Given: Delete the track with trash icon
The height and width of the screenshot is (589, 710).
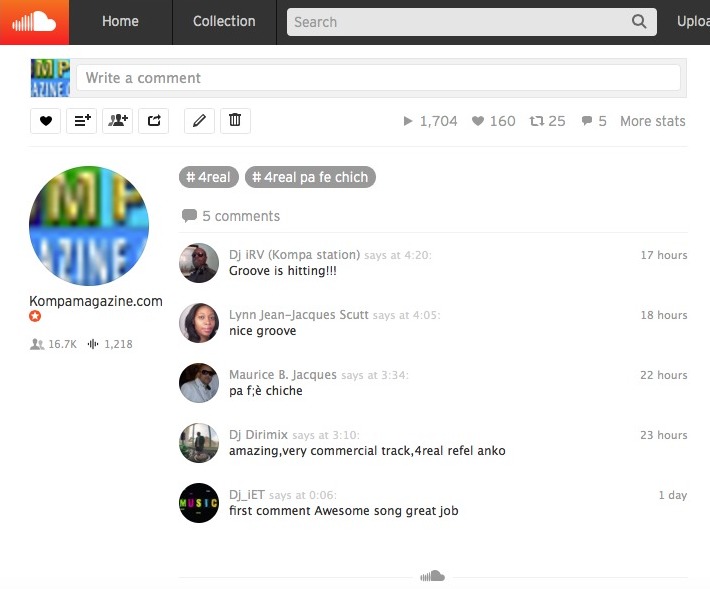Looking at the screenshot, I should [235, 121].
